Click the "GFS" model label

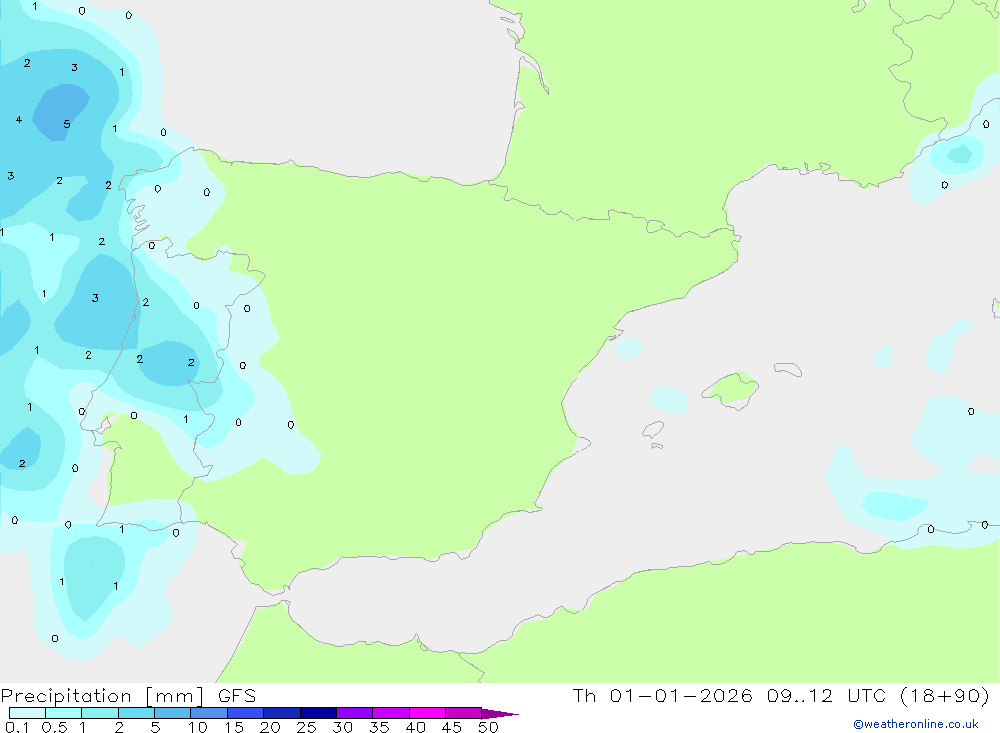pos(237,696)
